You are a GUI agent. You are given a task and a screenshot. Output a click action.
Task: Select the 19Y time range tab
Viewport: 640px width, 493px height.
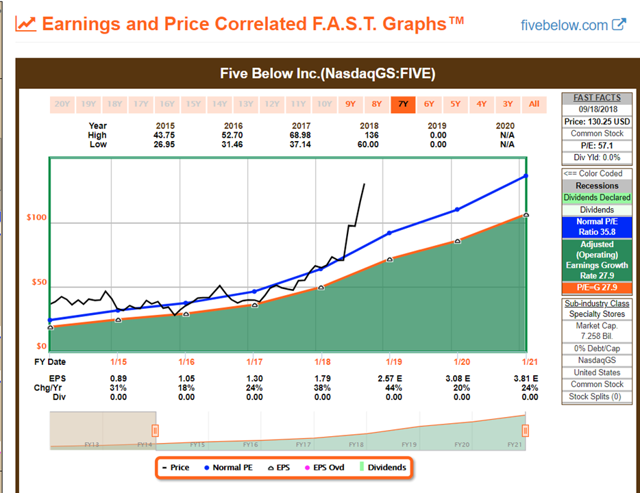[x=88, y=104]
